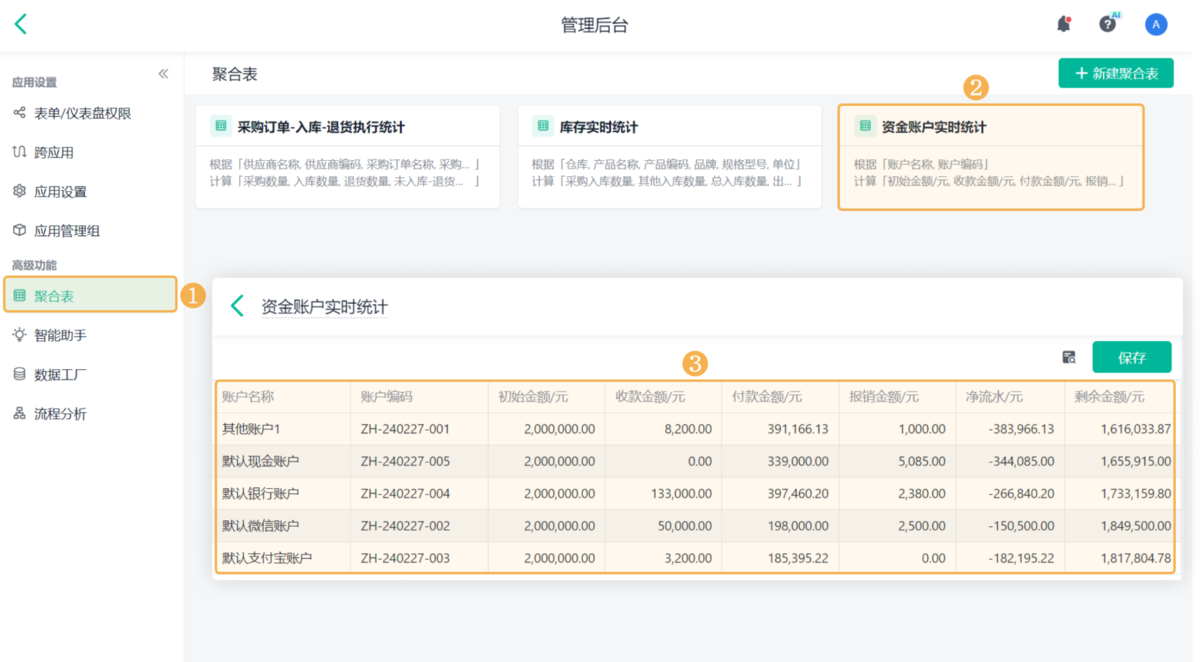1200x662 pixels.
Task: Open 数据工厂 sidebar entry
Action: (60, 374)
